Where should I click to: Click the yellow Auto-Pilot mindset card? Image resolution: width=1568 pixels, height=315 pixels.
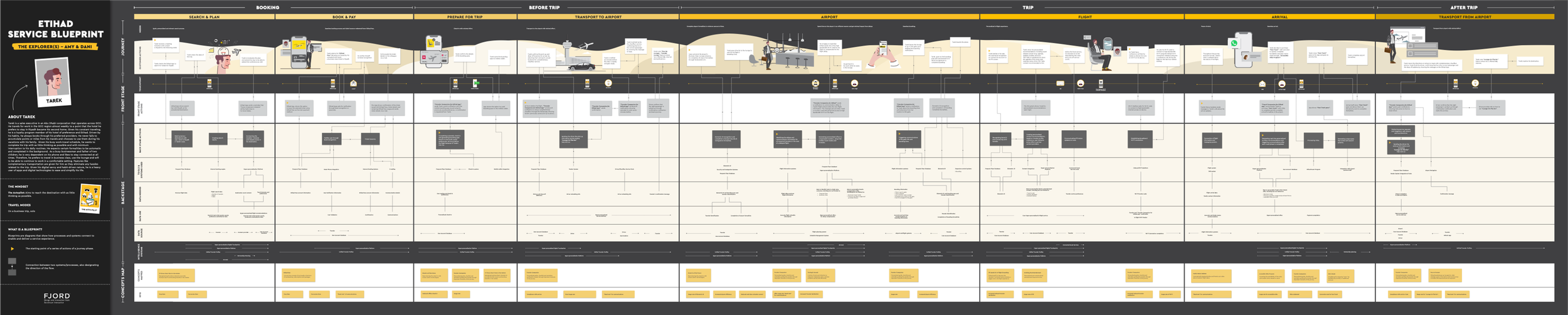(x=90, y=199)
